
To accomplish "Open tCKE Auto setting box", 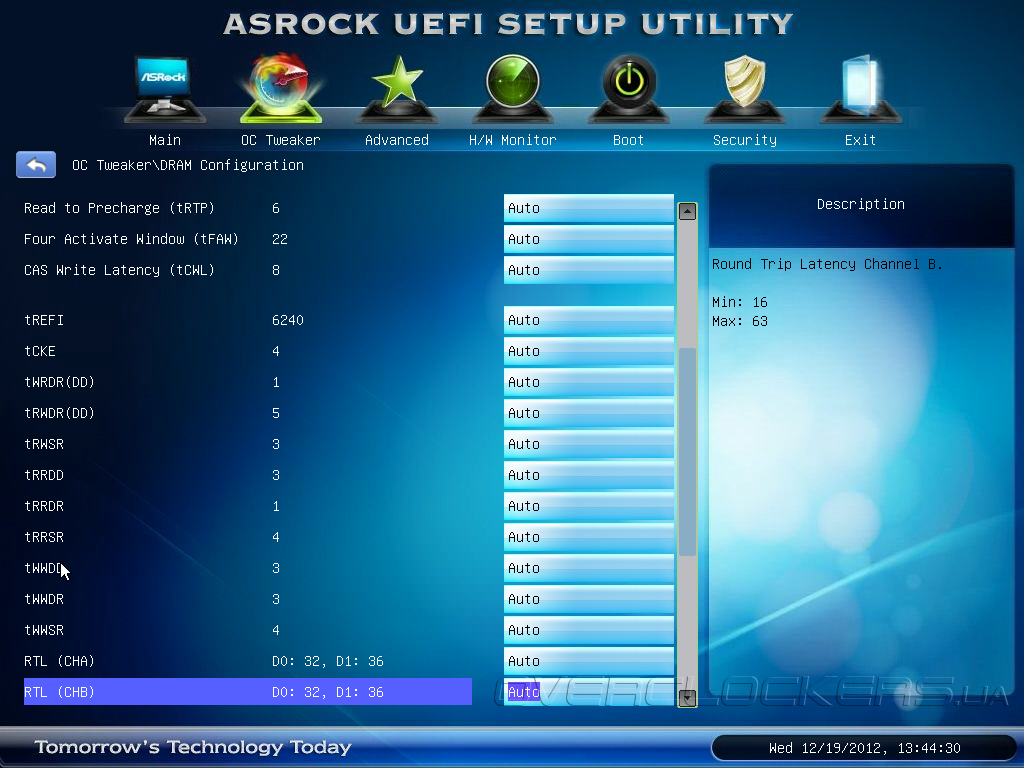I will click(588, 351).
